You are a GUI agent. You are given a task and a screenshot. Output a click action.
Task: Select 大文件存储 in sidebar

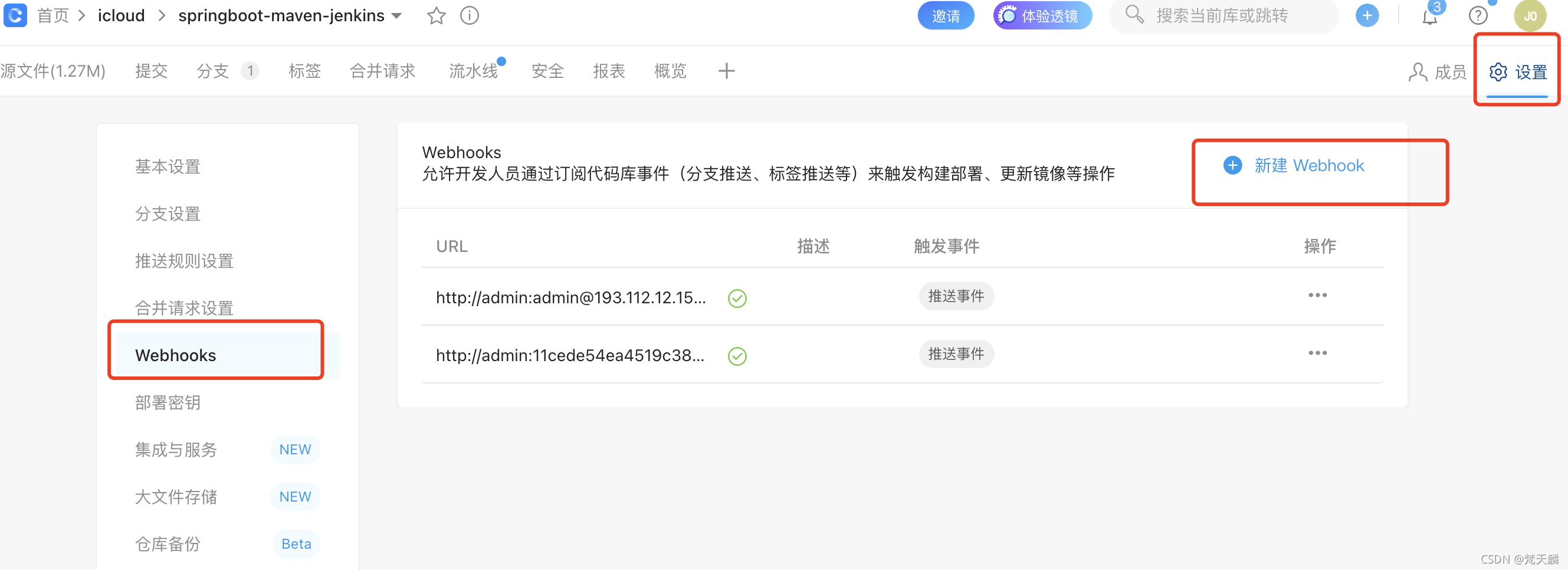pyautogui.click(x=176, y=497)
